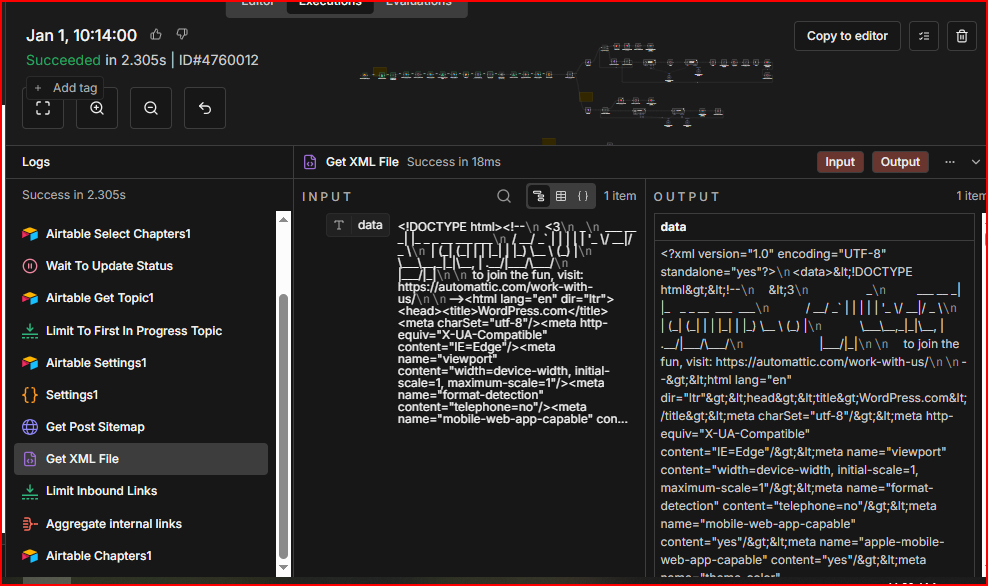Click the execution ID#4760012 text
This screenshot has width=988, height=586.
coord(219,60)
